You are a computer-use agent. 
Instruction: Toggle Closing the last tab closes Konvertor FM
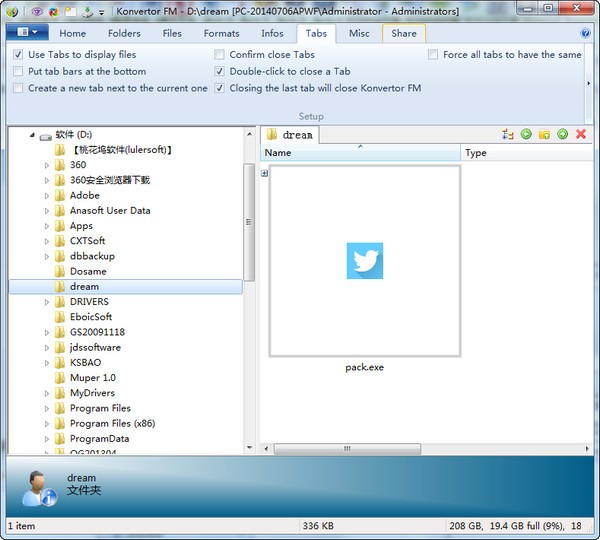pos(219,88)
